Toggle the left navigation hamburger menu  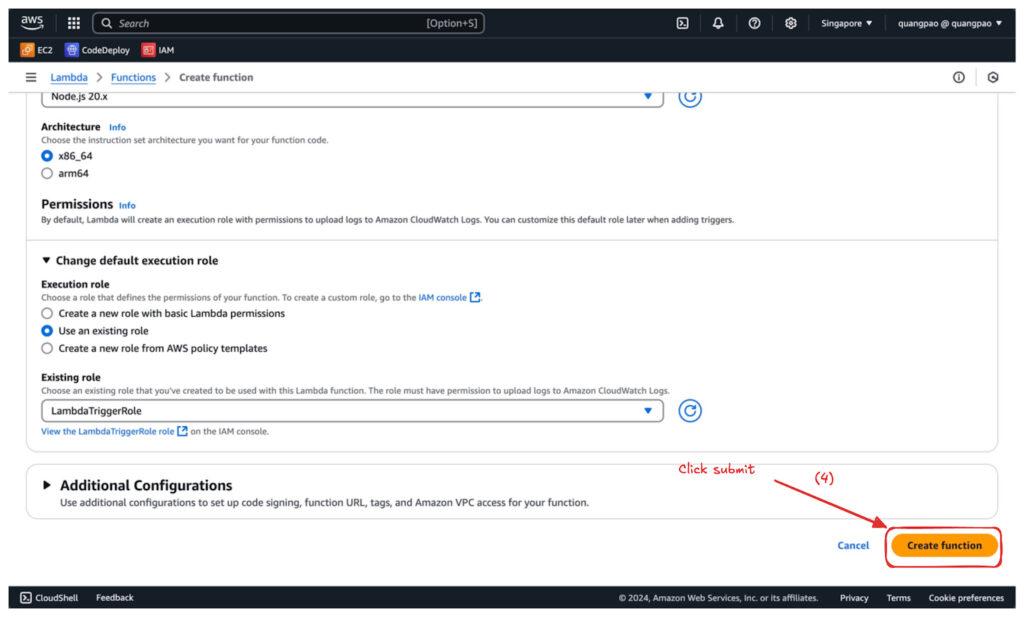click(31, 77)
